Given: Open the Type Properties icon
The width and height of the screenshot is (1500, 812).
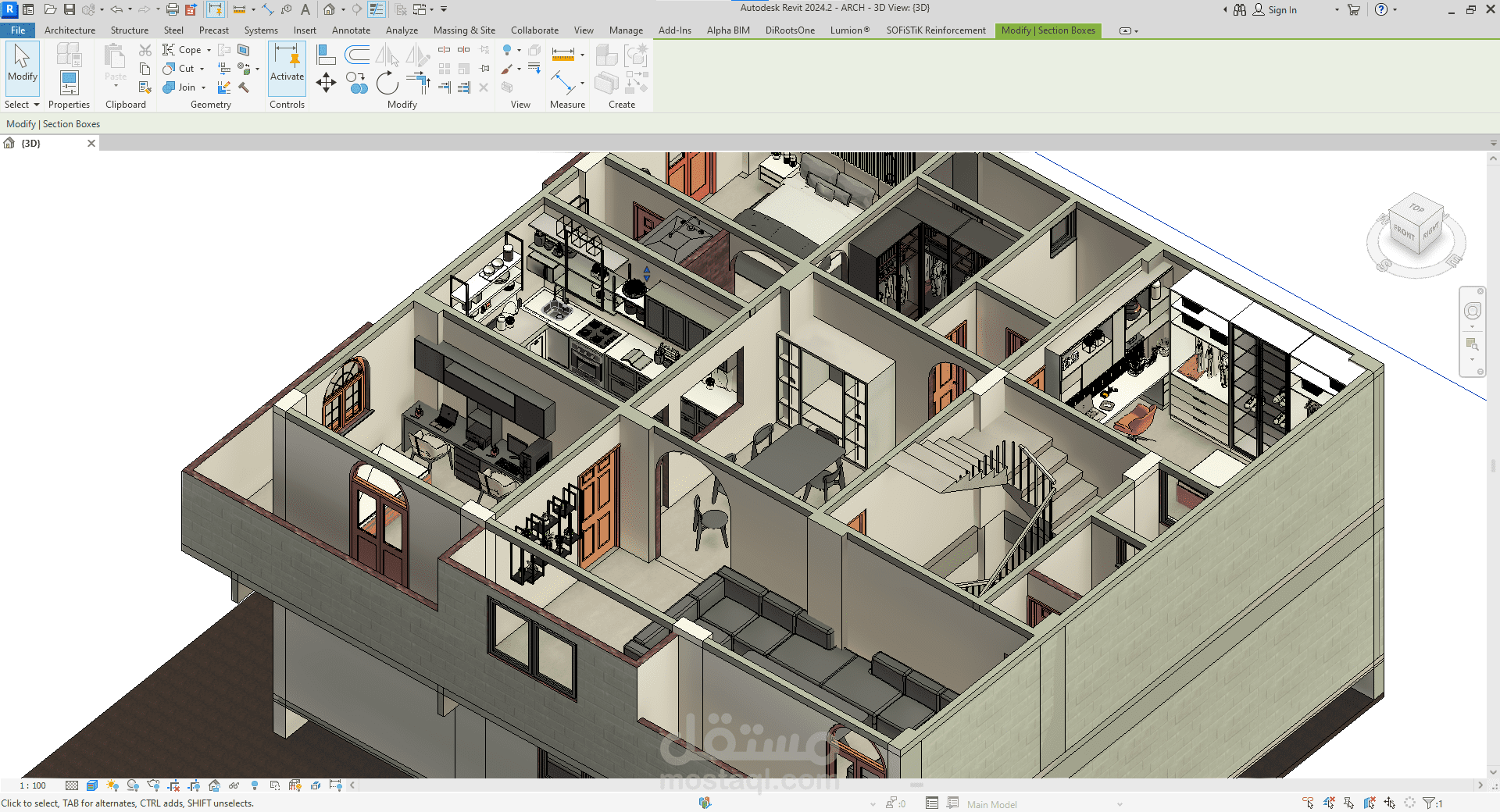Looking at the screenshot, I should coord(69,54).
